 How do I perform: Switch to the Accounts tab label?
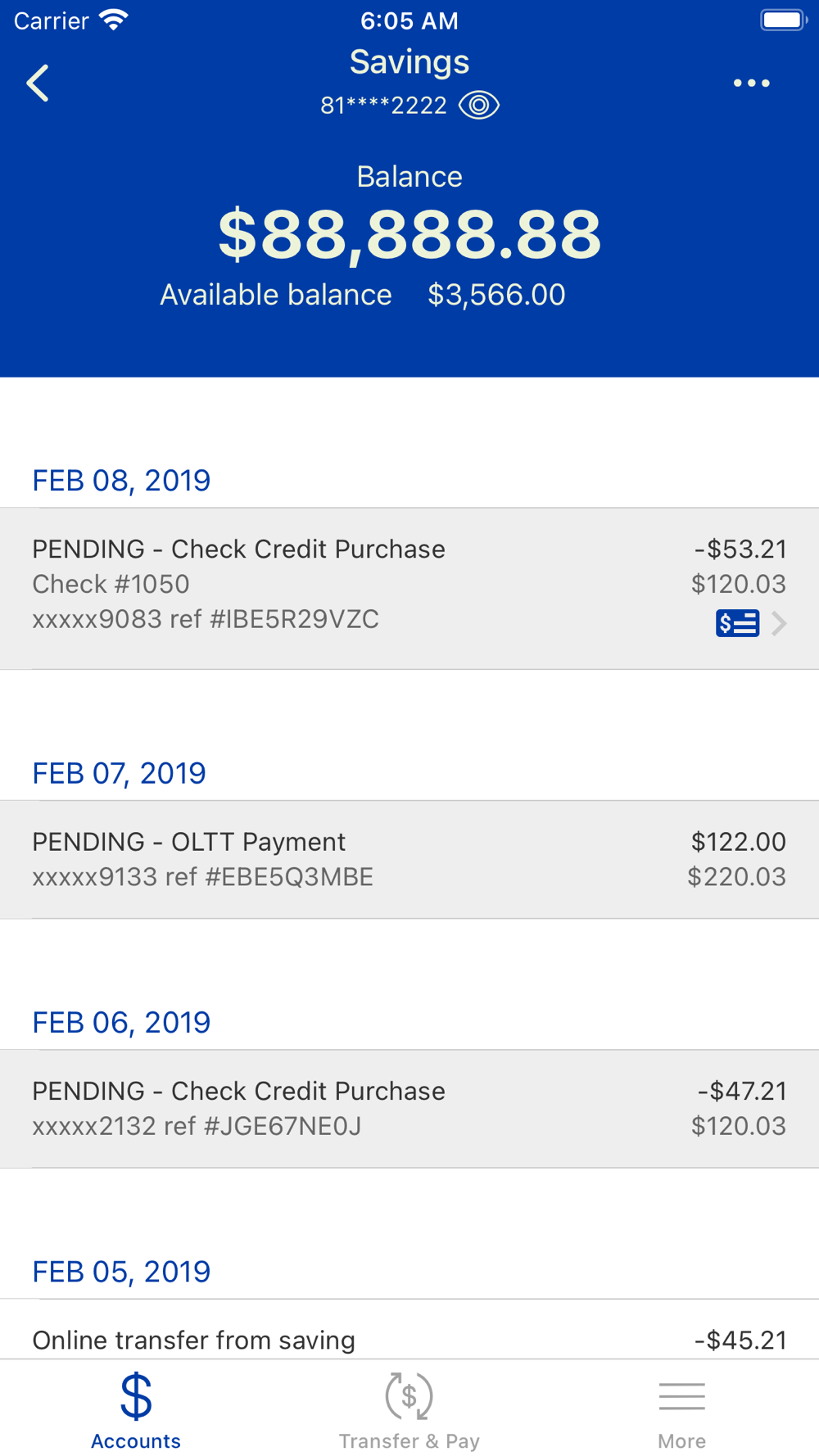[x=136, y=1441]
